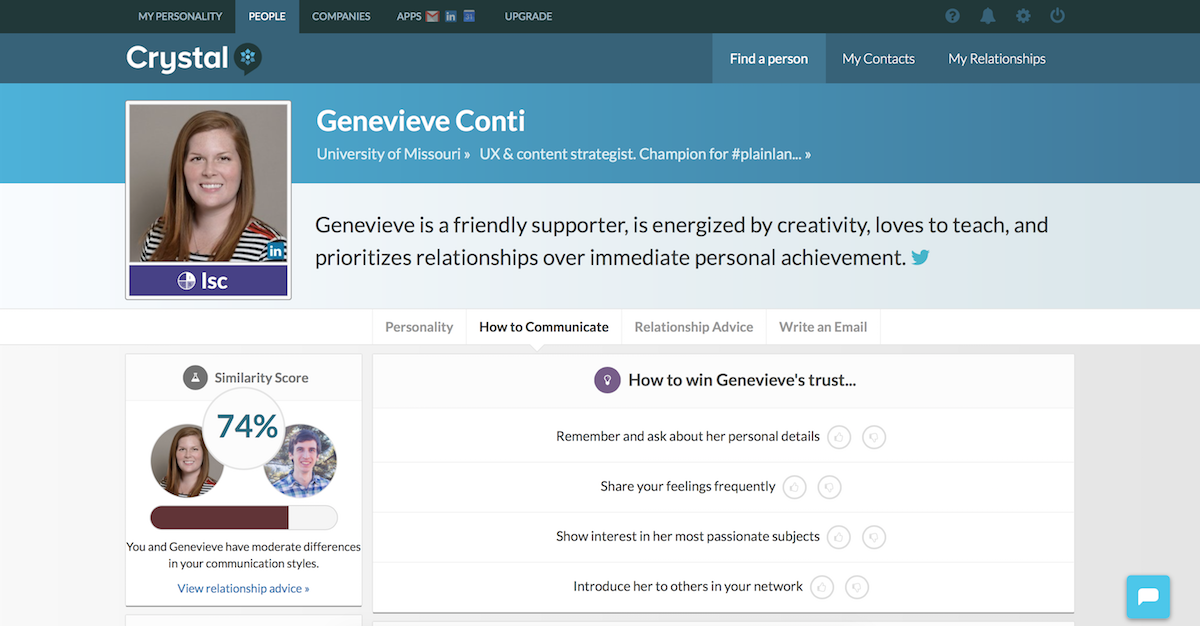Click the Upgrade menu item
1200x626 pixels.
coord(528,16)
